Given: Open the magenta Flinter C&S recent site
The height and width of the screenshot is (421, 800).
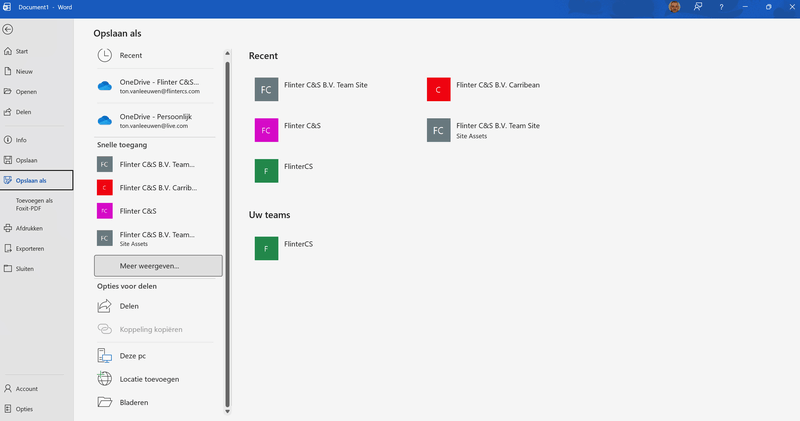Looking at the screenshot, I should 266,130.
